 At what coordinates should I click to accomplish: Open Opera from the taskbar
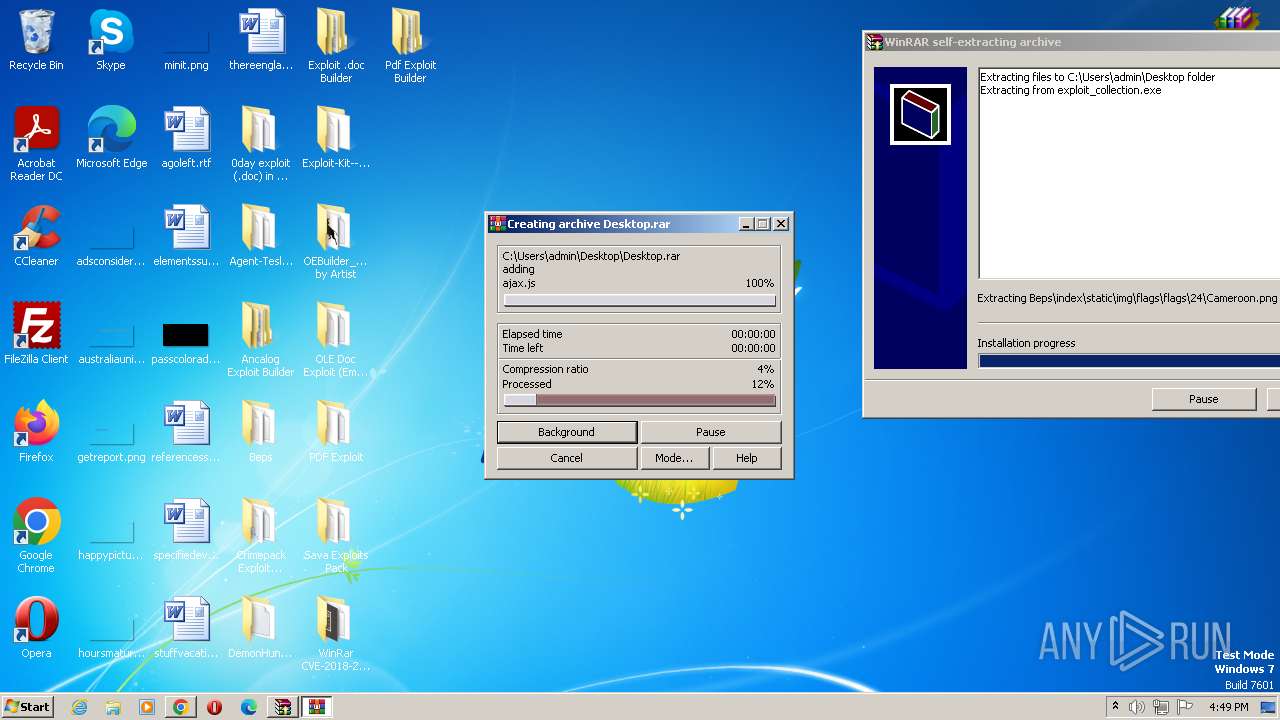click(x=215, y=707)
